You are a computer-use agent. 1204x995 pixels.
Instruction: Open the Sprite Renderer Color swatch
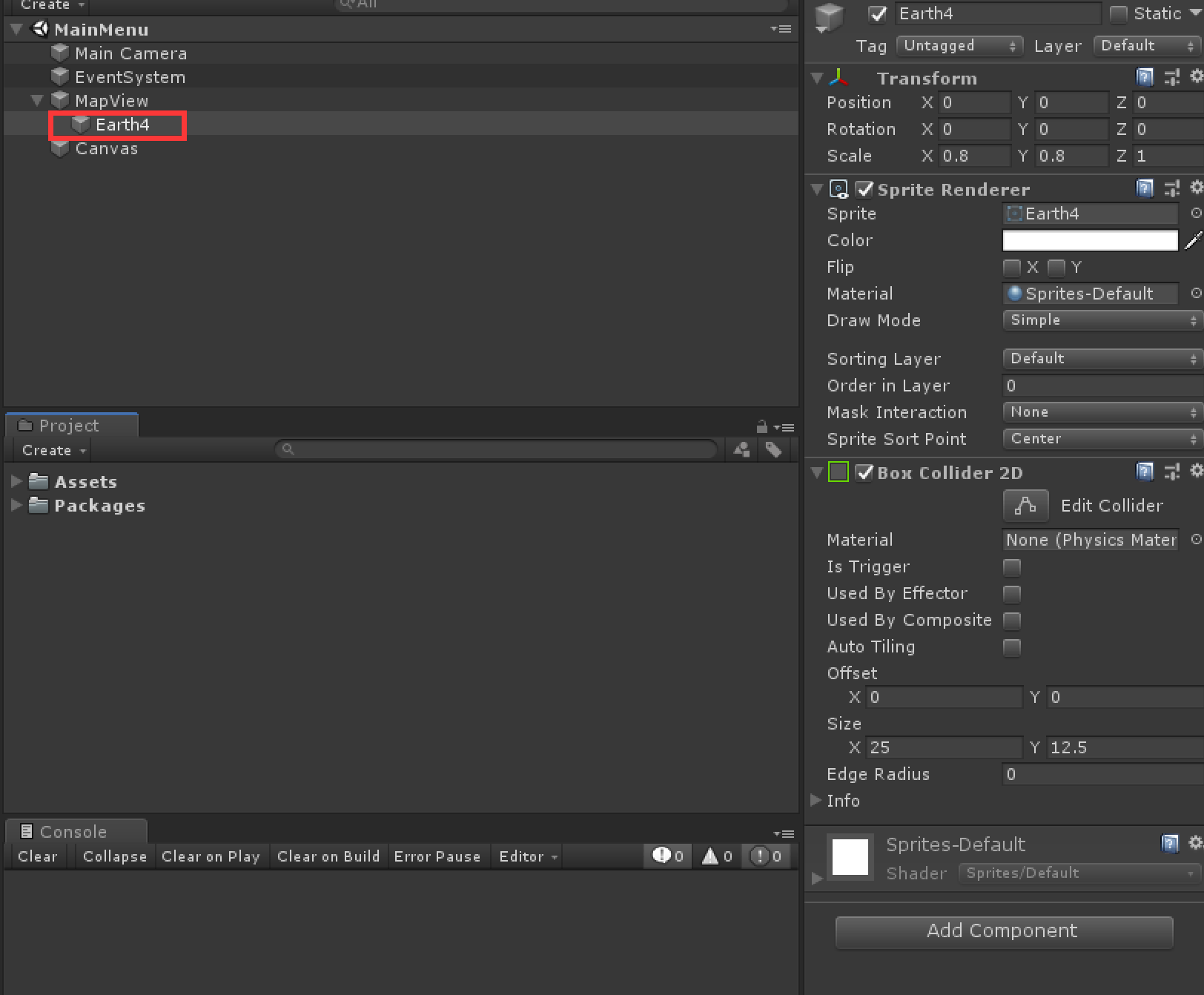click(x=1089, y=240)
